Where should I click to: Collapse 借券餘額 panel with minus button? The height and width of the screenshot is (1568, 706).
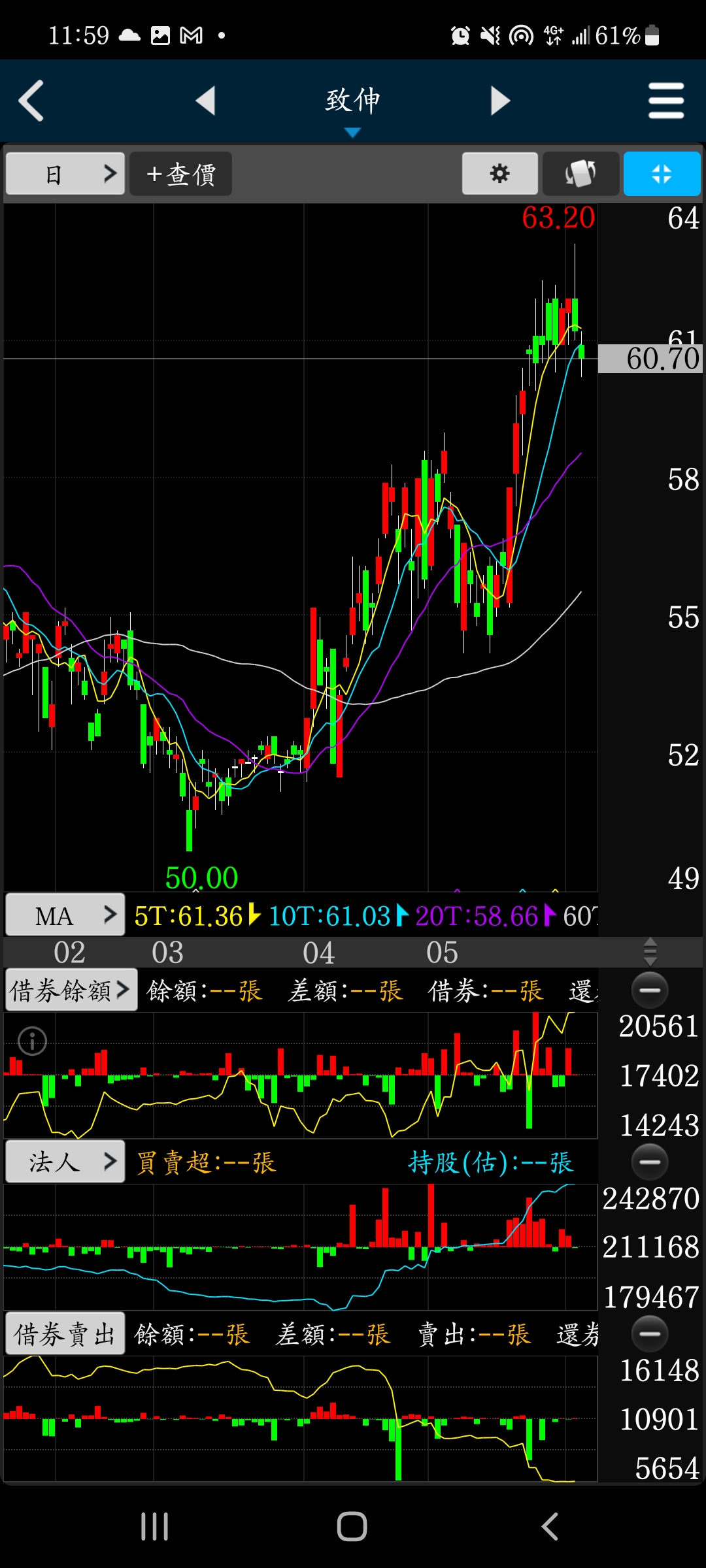click(650, 990)
